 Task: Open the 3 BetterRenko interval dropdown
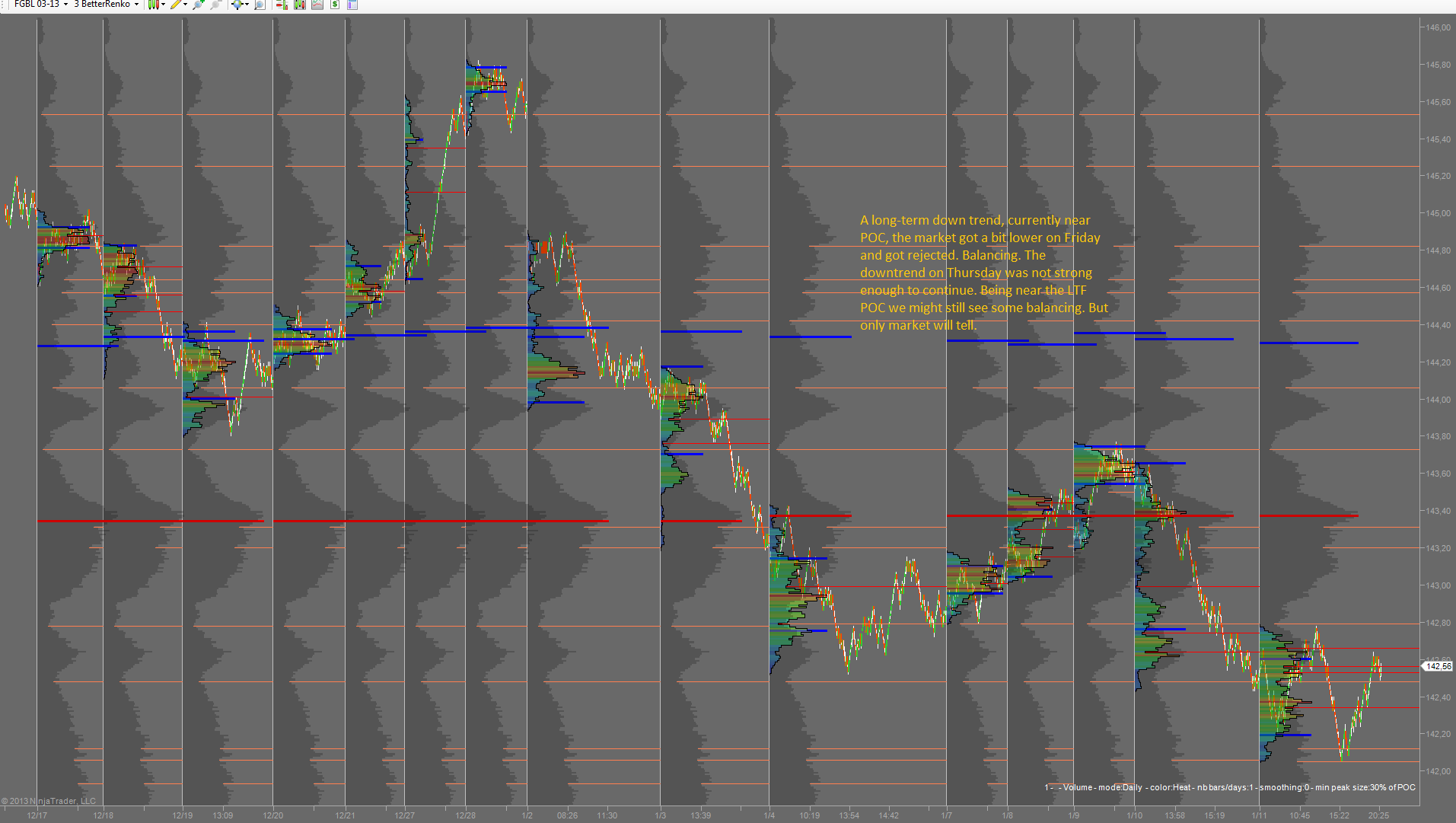pos(107,5)
